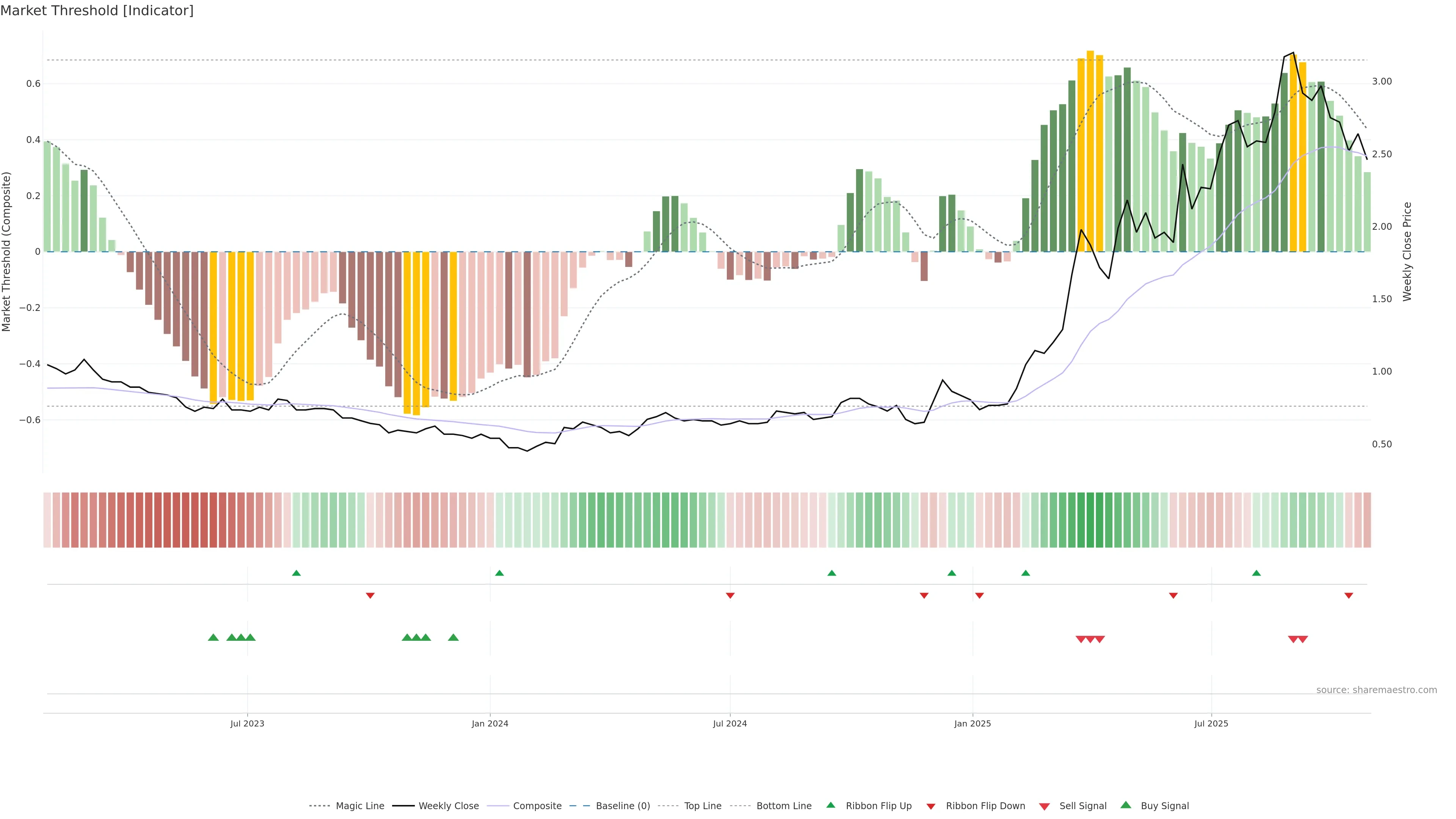
Task: Click the Weekly Close Price axis title
Action: click(1407, 251)
